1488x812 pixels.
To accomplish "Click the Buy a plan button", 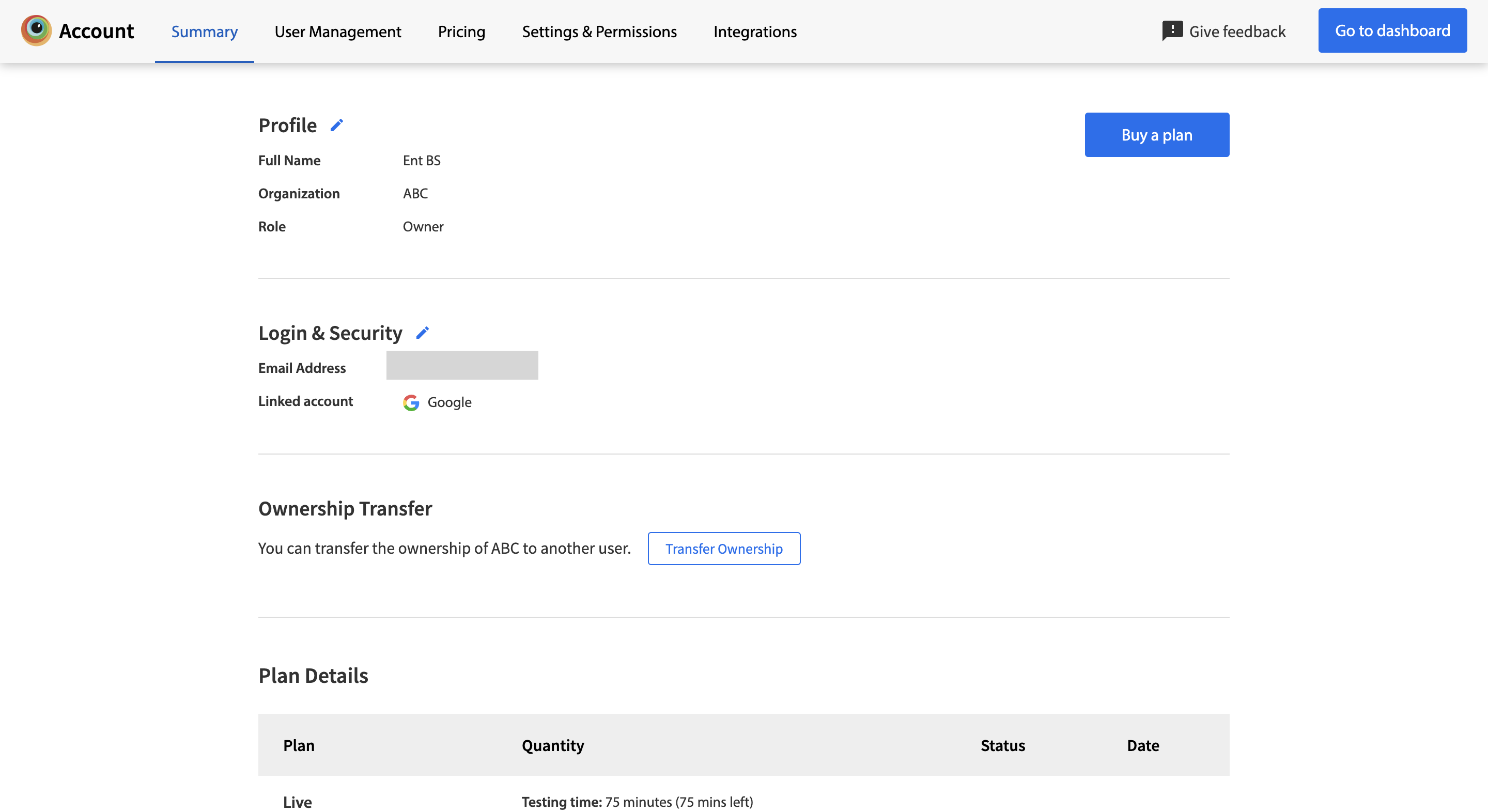I will [x=1156, y=135].
